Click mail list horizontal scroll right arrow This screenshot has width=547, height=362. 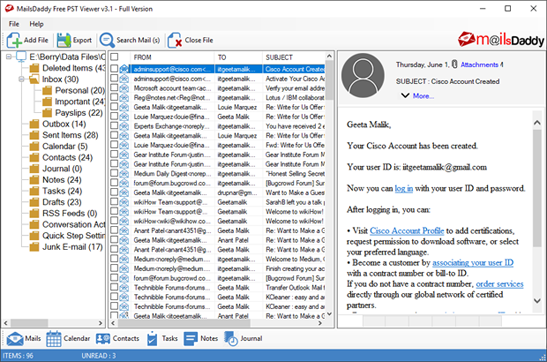coord(320,323)
